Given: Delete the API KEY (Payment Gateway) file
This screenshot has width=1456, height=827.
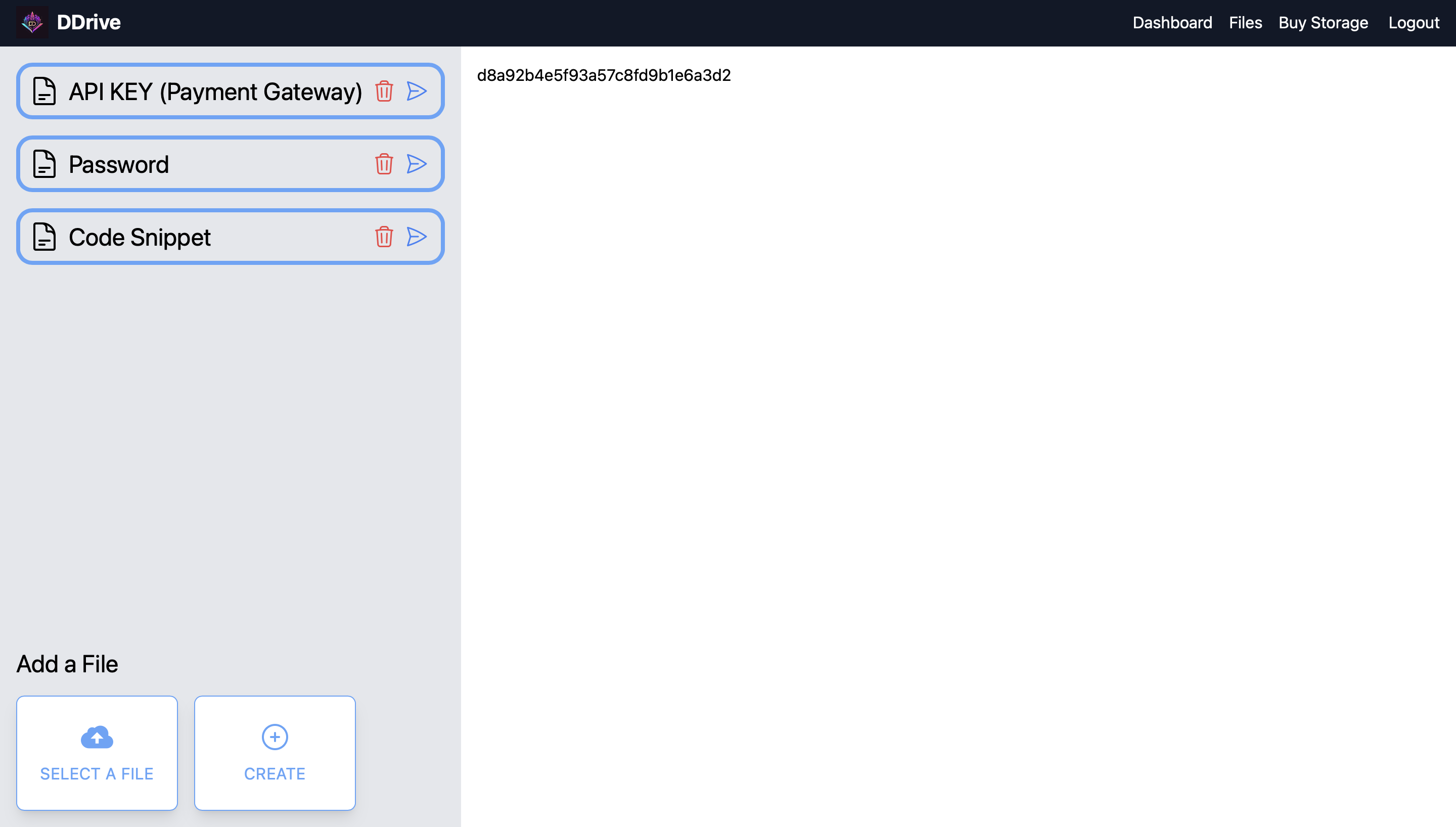Looking at the screenshot, I should pos(384,91).
